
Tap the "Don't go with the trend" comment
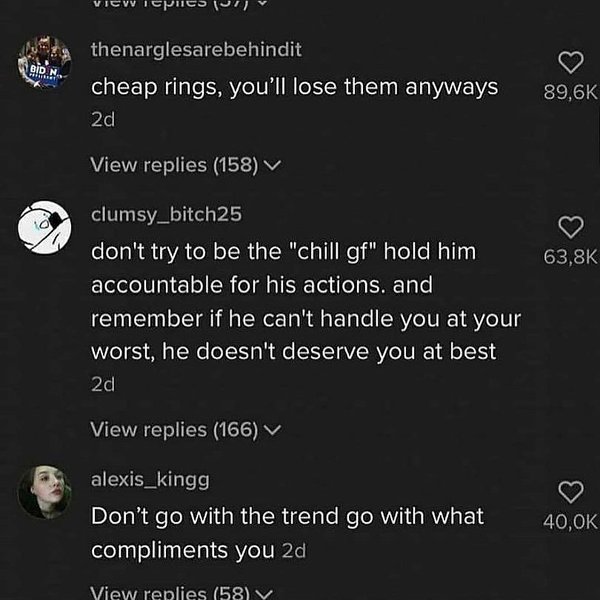(x=287, y=532)
